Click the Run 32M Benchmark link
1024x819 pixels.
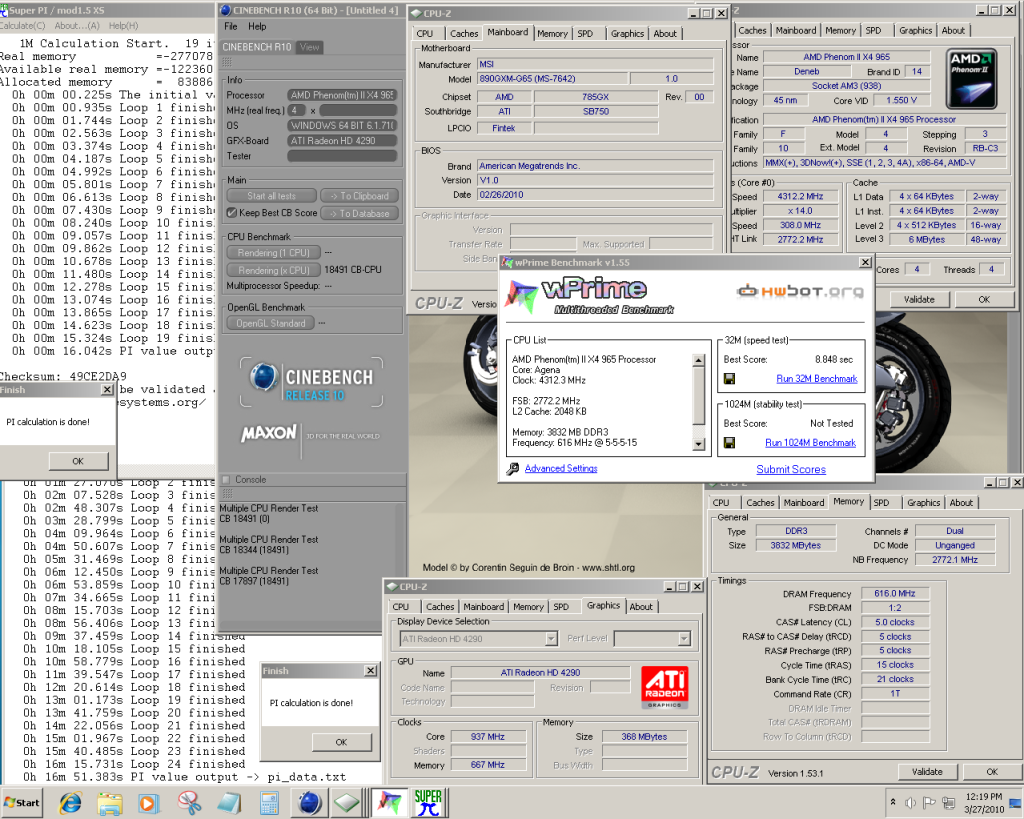click(816, 379)
